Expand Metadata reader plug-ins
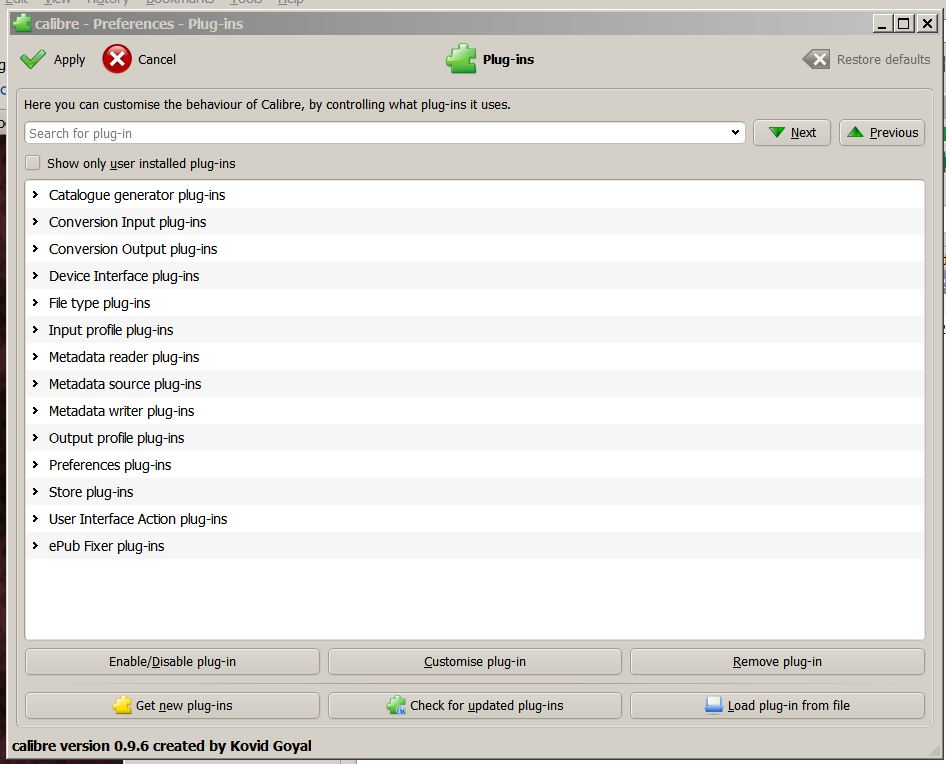 (x=35, y=357)
